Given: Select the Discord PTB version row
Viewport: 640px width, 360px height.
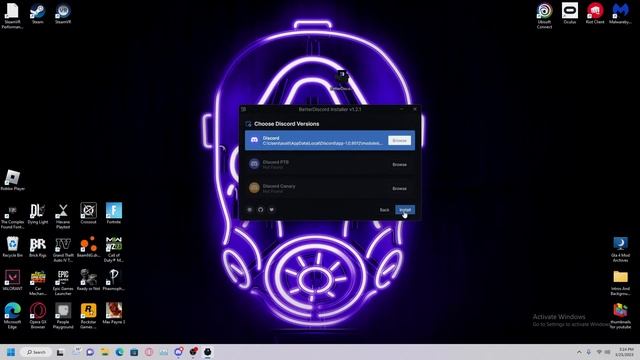Looking at the screenshot, I should click(x=330, y=164).
